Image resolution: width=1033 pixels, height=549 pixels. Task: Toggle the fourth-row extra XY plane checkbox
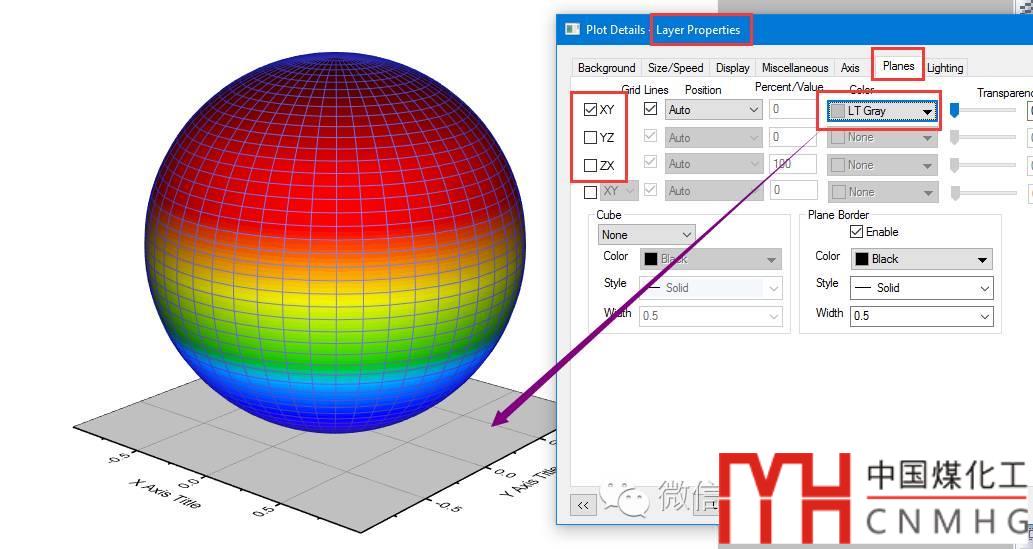[590, 192]
